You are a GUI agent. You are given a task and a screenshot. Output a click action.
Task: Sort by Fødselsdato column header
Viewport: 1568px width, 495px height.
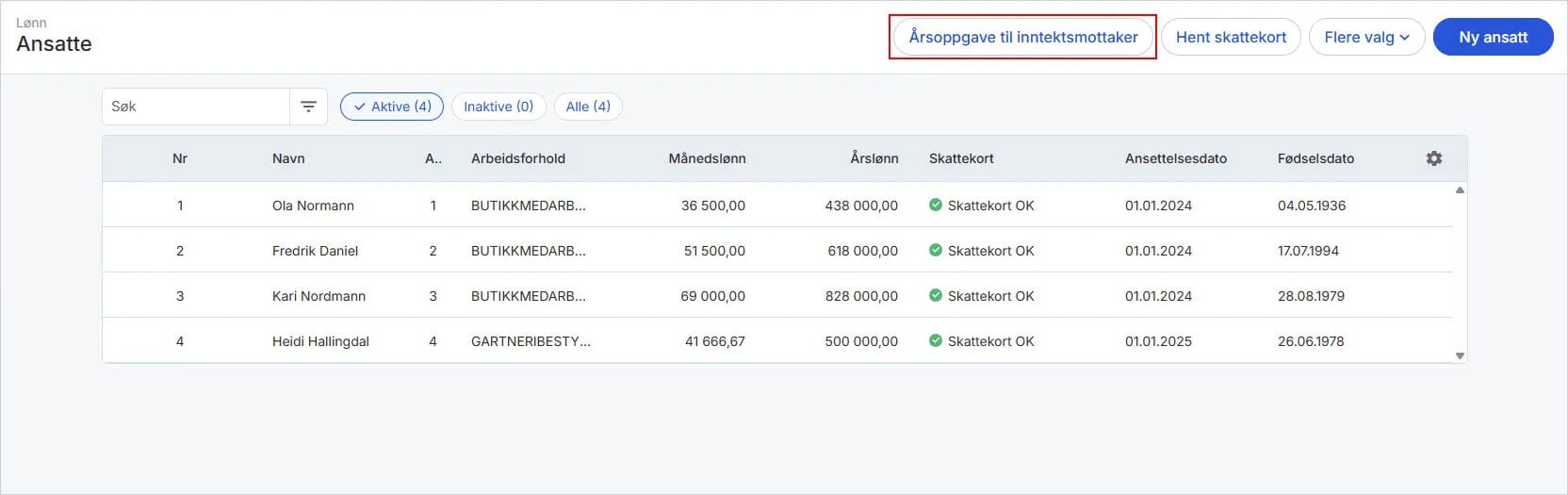[x=1315, y=158]
